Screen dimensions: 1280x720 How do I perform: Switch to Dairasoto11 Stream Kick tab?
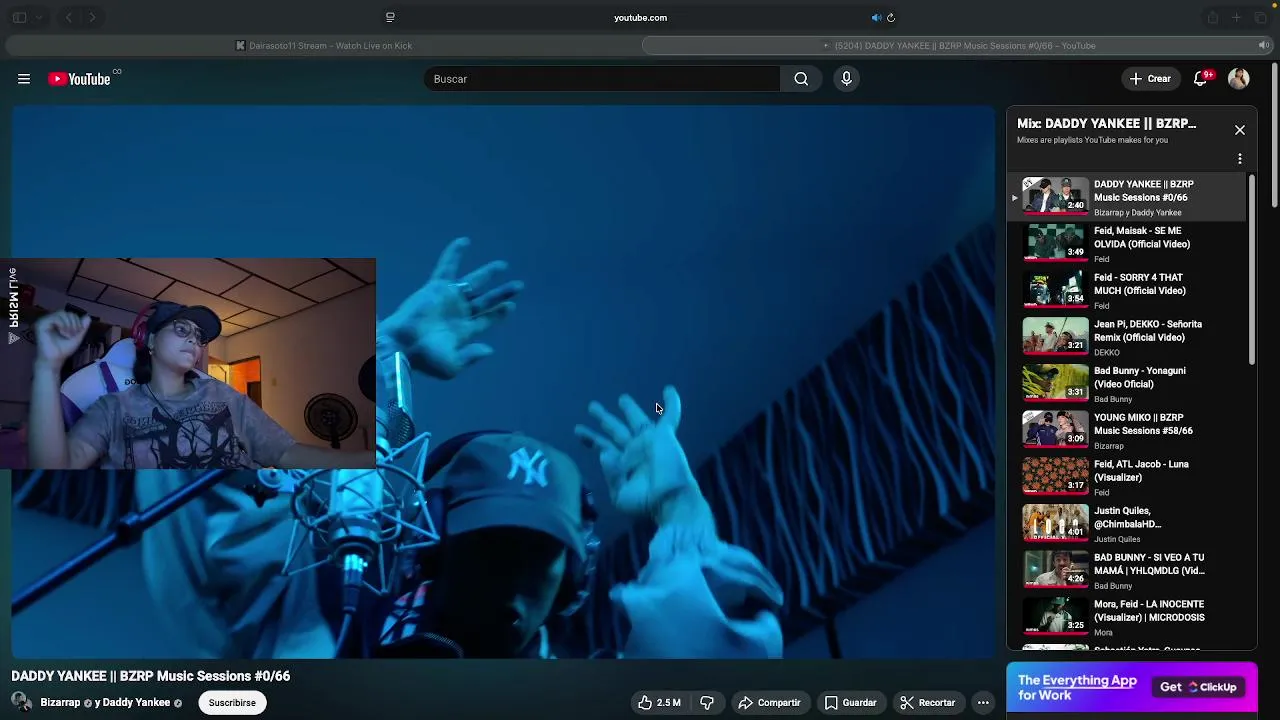[x=324, y=45]
